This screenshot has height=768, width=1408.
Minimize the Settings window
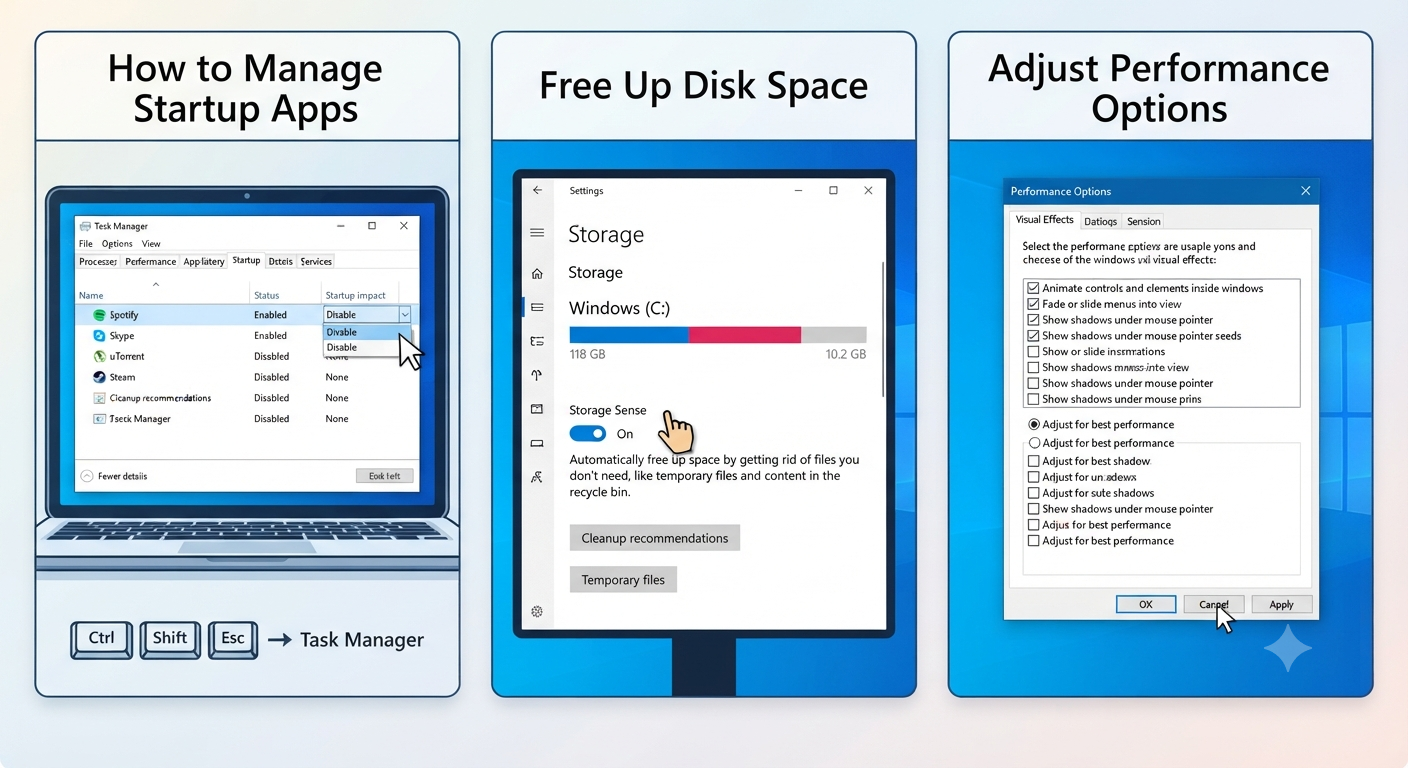[x=798, y=190]
